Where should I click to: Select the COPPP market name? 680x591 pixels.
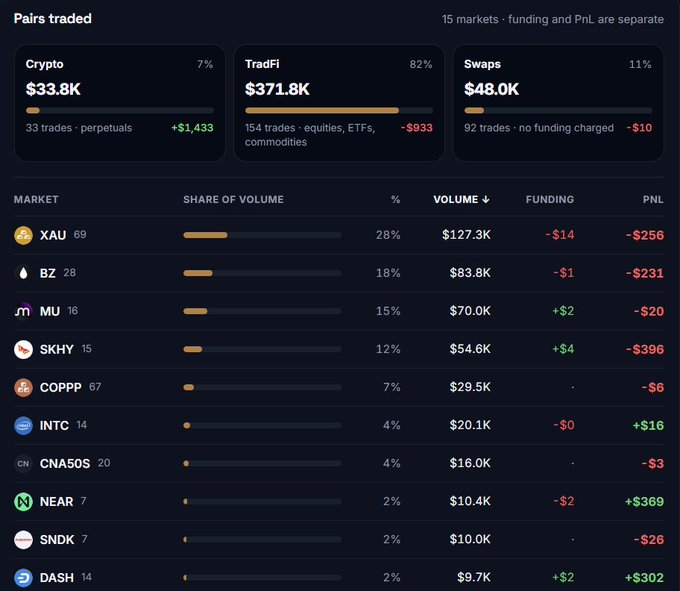point(61,388)
